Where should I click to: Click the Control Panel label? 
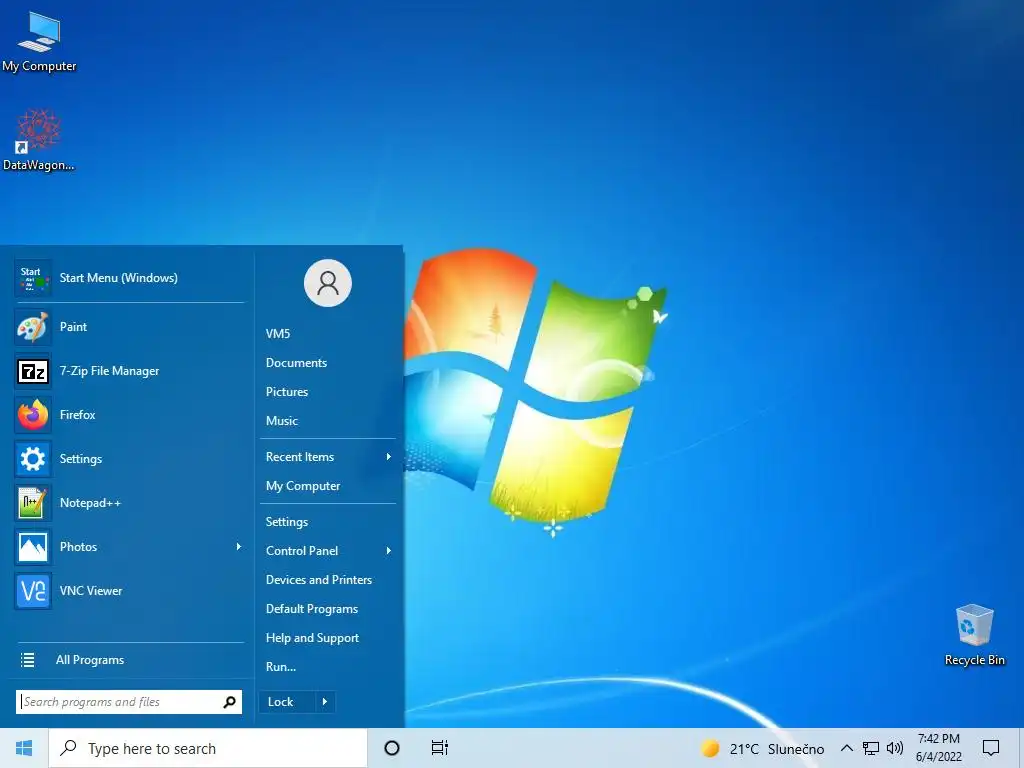pyautogui.click(x=302, y=551)
